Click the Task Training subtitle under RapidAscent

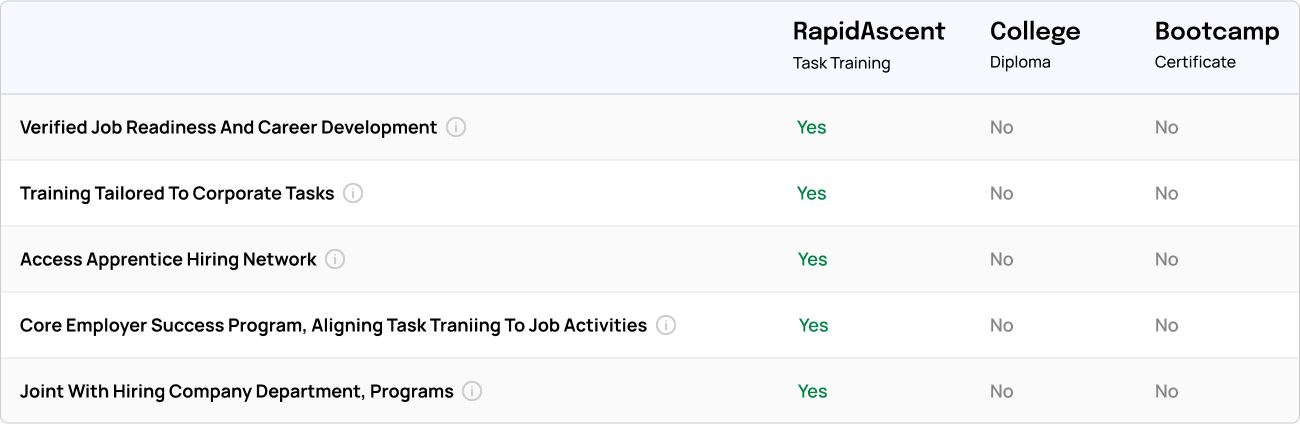click(x=842, y=63)
